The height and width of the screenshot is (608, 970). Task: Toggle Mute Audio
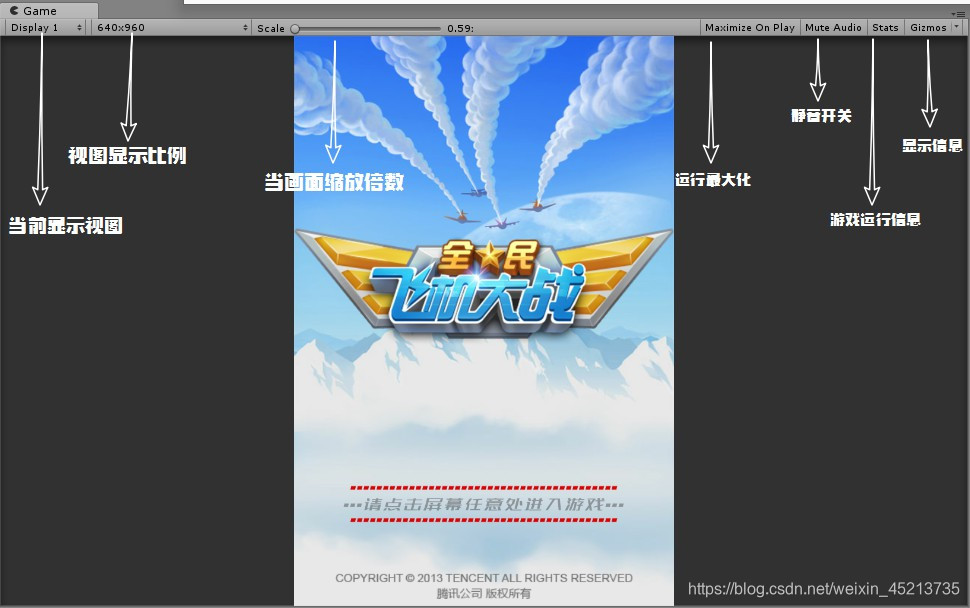[833, 27]
